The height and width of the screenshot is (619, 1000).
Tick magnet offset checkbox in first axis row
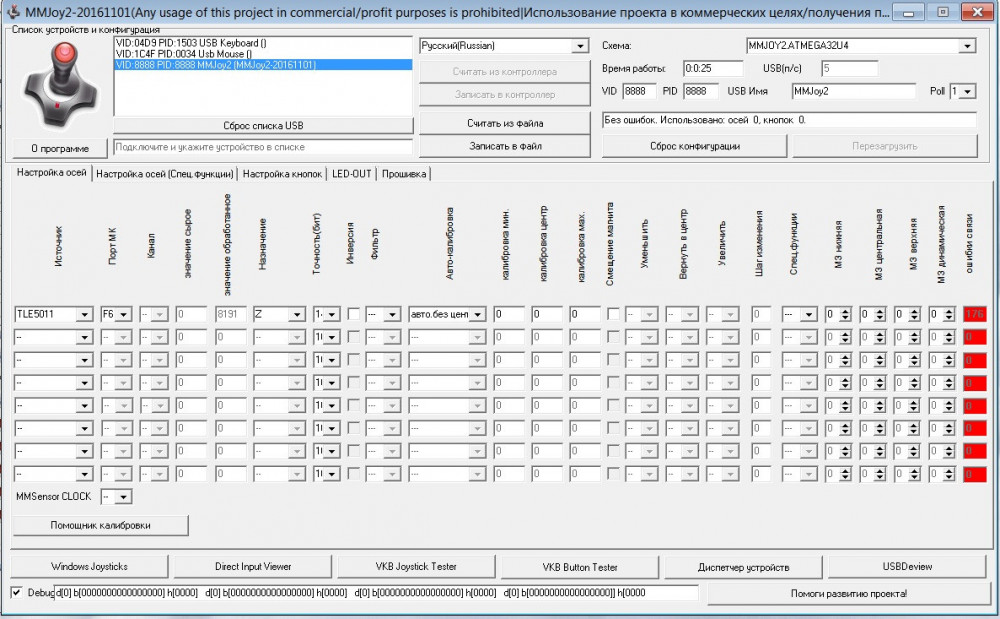[x=613, y=314]
